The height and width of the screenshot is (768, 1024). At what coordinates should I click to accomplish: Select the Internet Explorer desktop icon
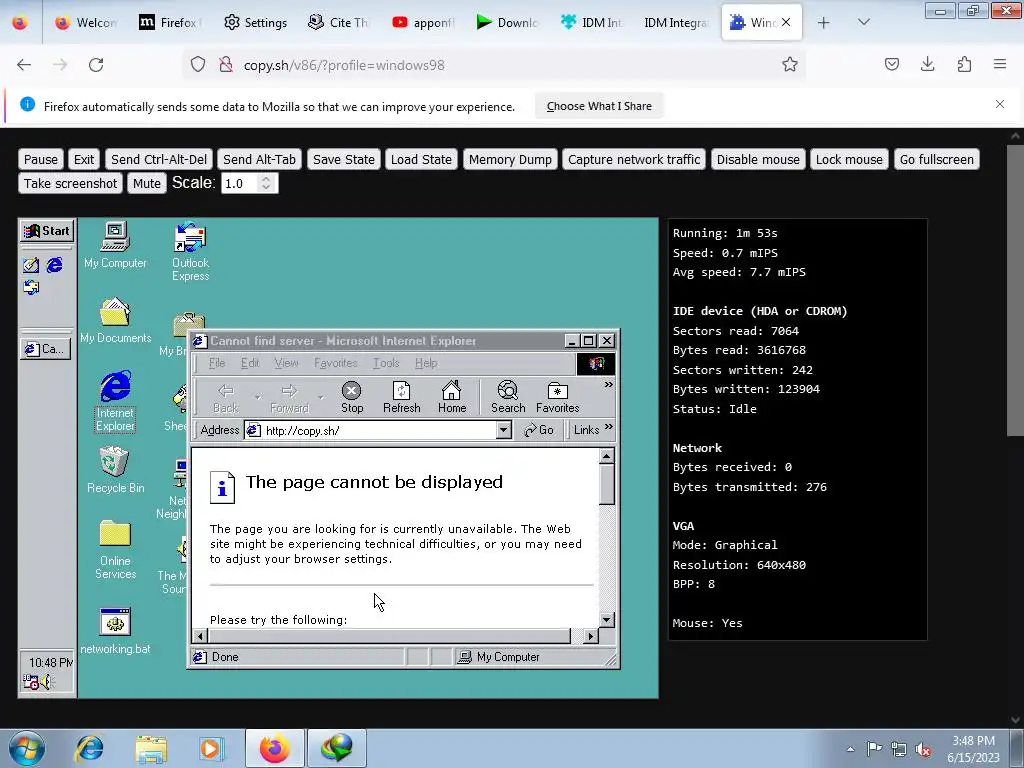pos(116,401)
